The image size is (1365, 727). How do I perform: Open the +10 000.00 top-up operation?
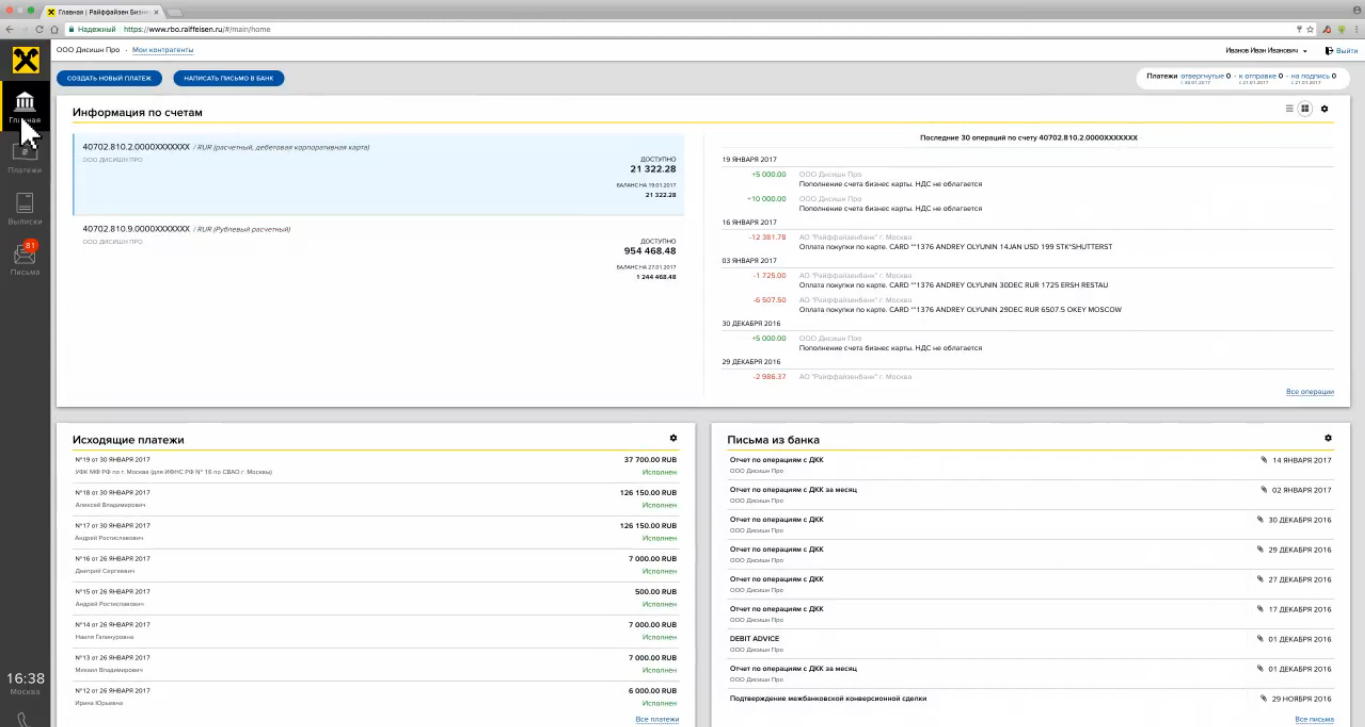coord(1028,203)
